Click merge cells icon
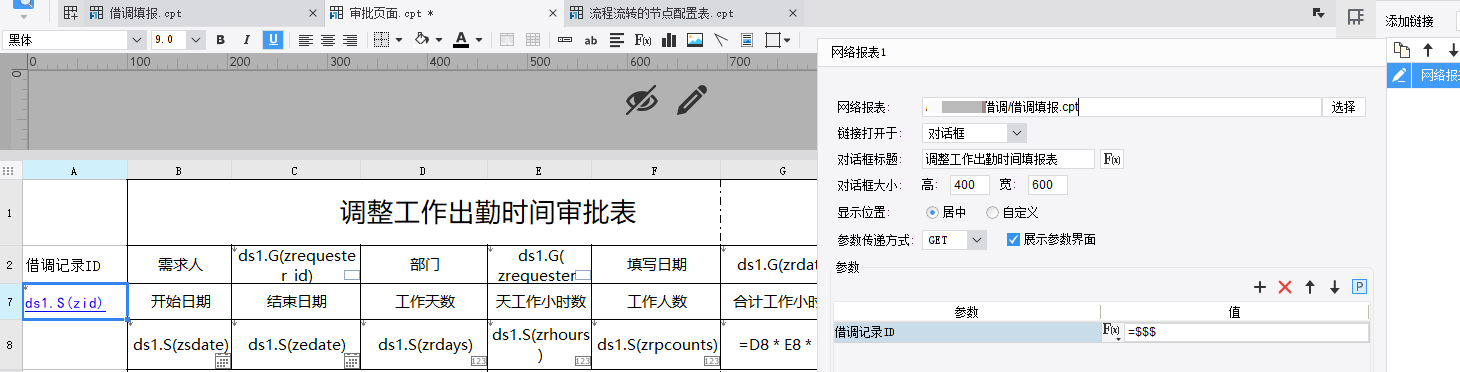1460x372 pixels. pyautogui.click(x=507, y=40)
